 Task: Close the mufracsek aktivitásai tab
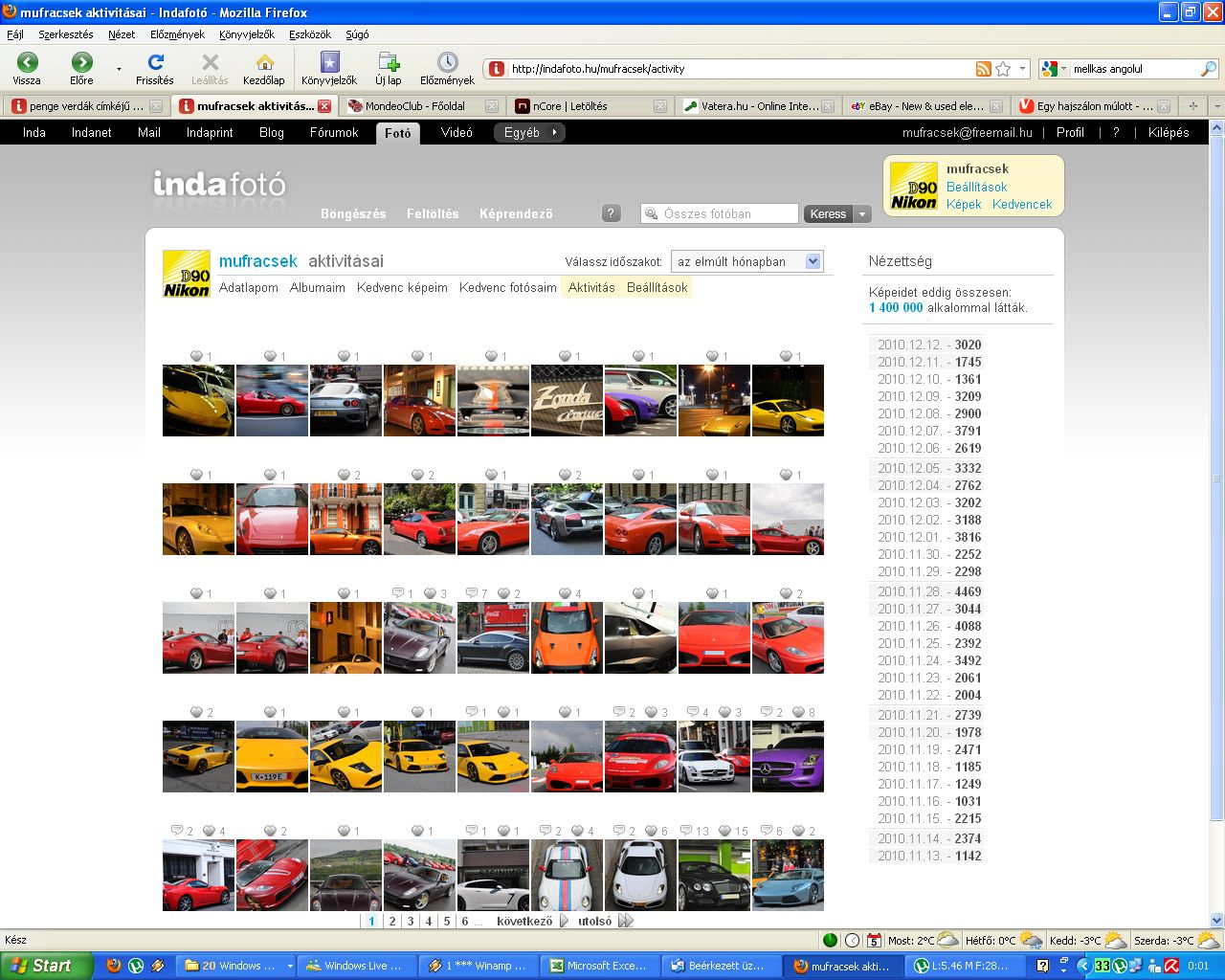(324, 106)
